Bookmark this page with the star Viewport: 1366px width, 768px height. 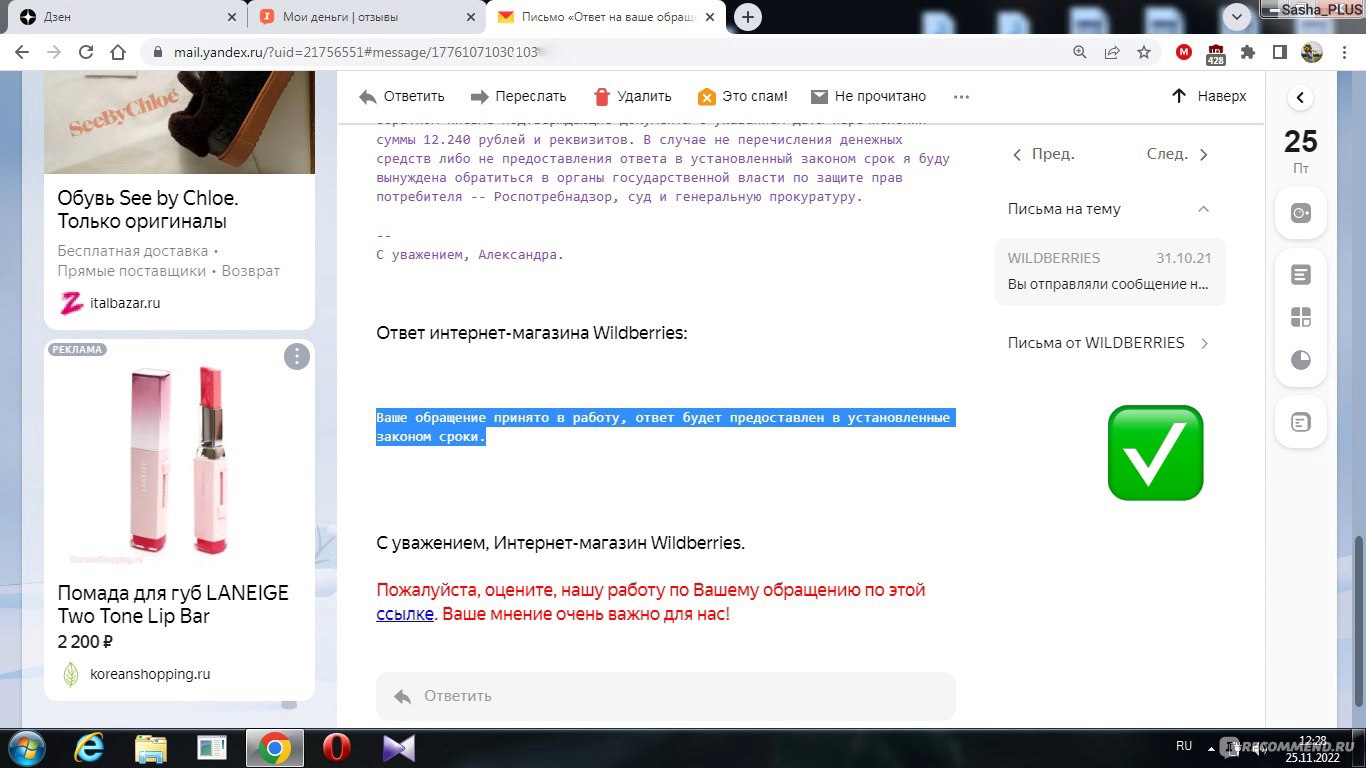[1144, 52]
